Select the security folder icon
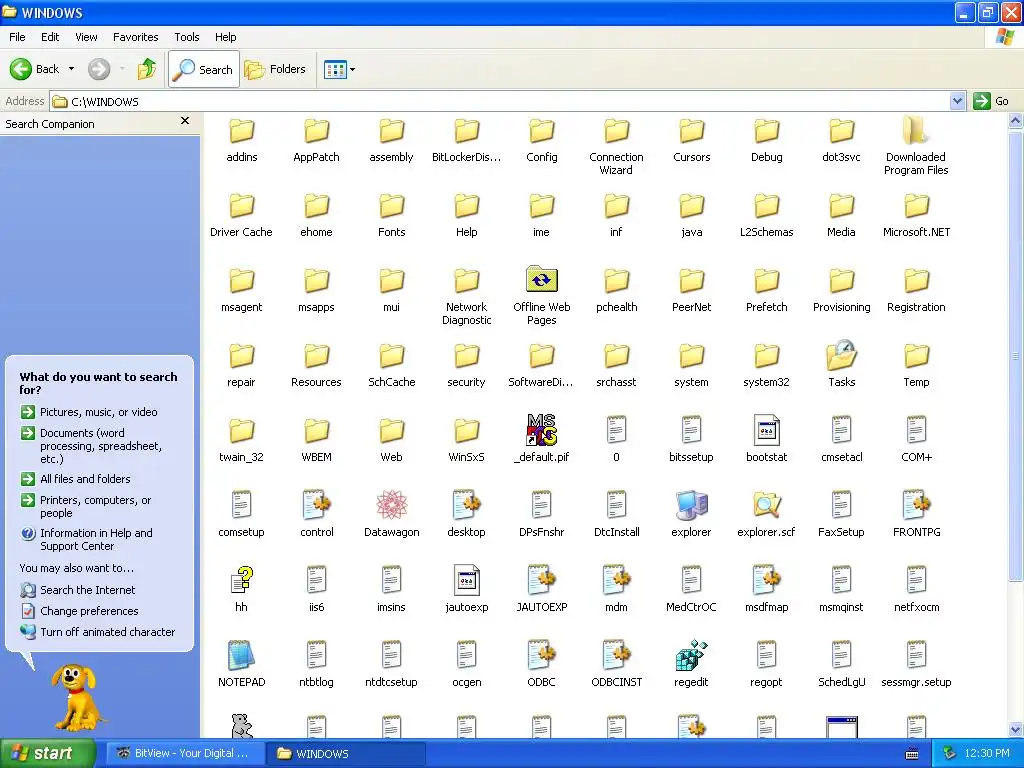The image size is (1024, 768). [466, 356]
